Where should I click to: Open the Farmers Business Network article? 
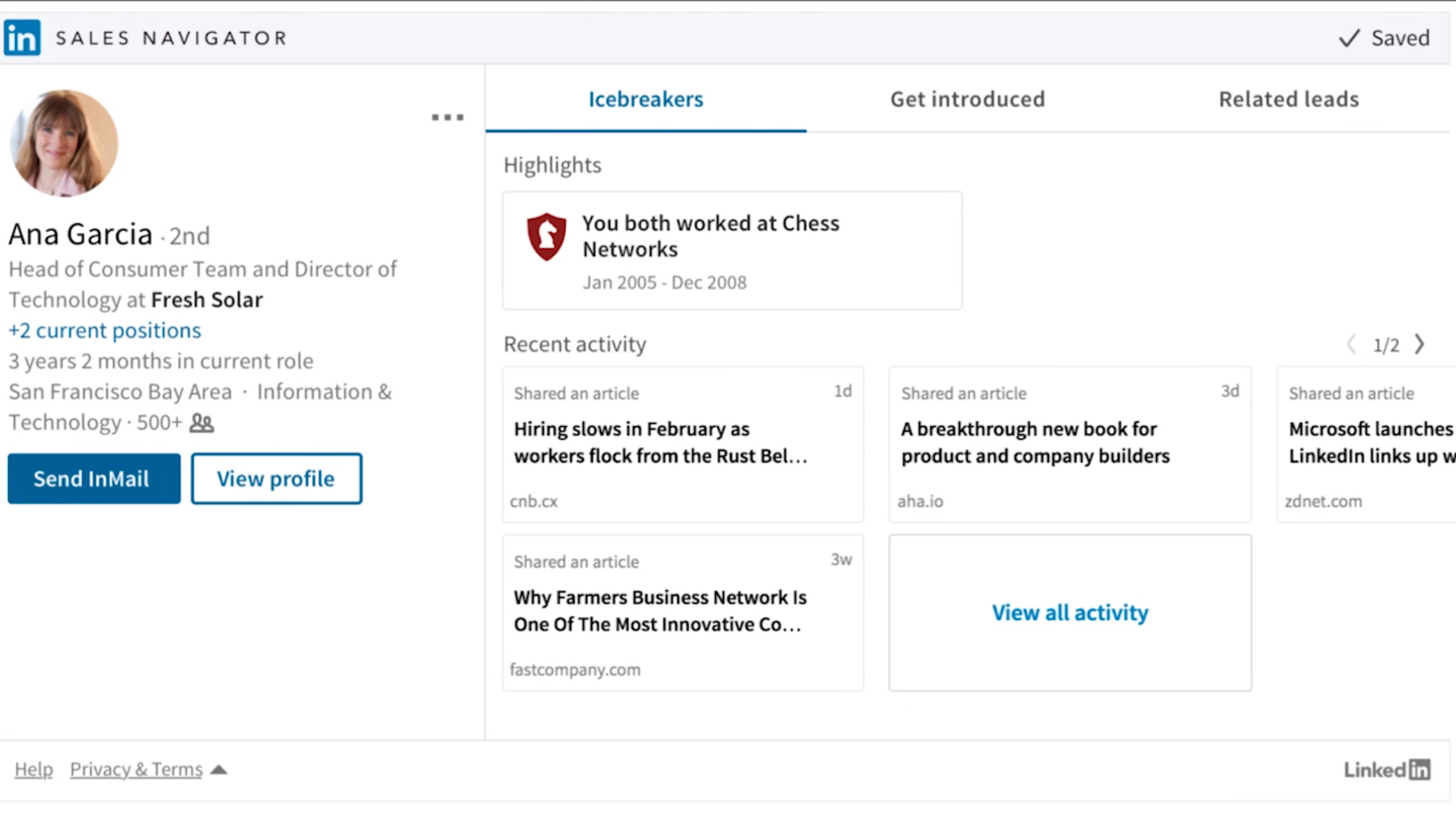pos(683,613)
